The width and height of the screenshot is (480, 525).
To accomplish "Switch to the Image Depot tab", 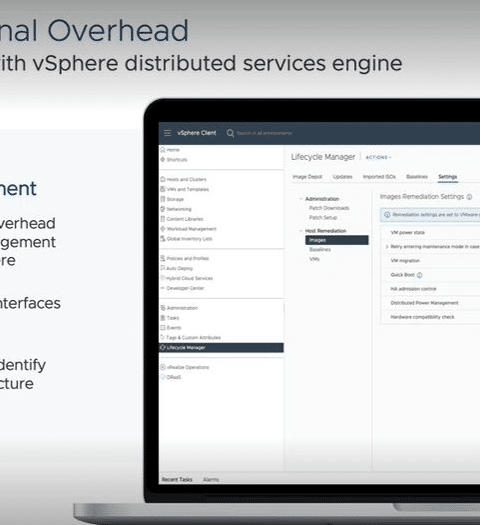I will click(307, 177).
